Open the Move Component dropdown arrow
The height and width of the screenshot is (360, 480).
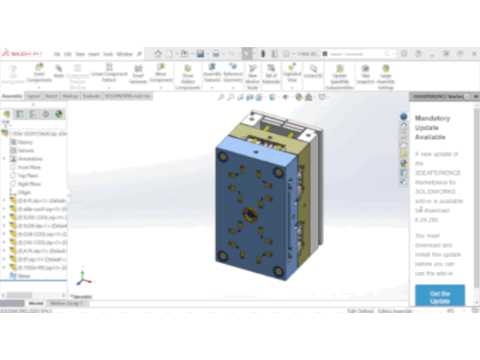coord(161,88)
